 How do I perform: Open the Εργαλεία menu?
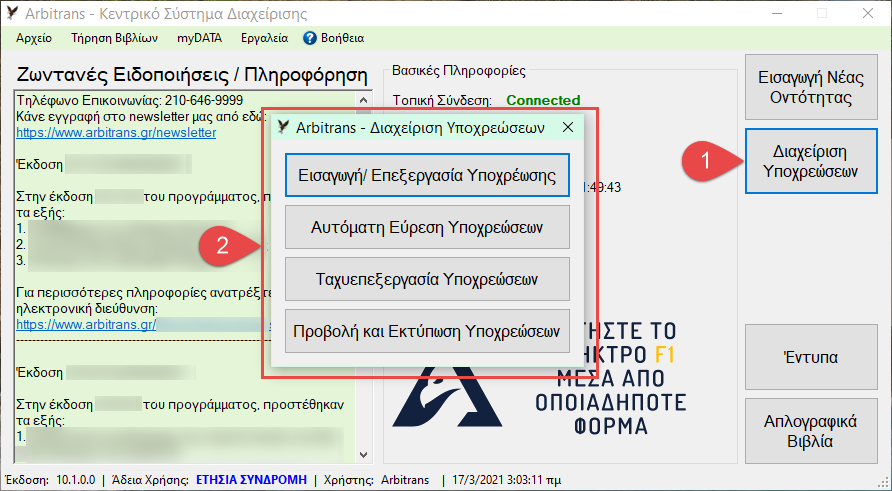tap(265, 38)
